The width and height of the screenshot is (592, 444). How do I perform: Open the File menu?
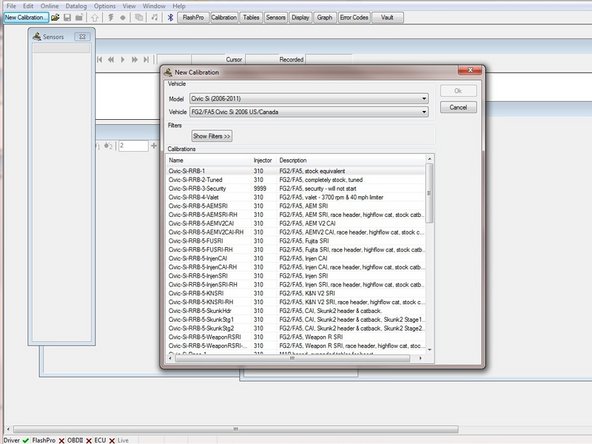tap(11, 6)
